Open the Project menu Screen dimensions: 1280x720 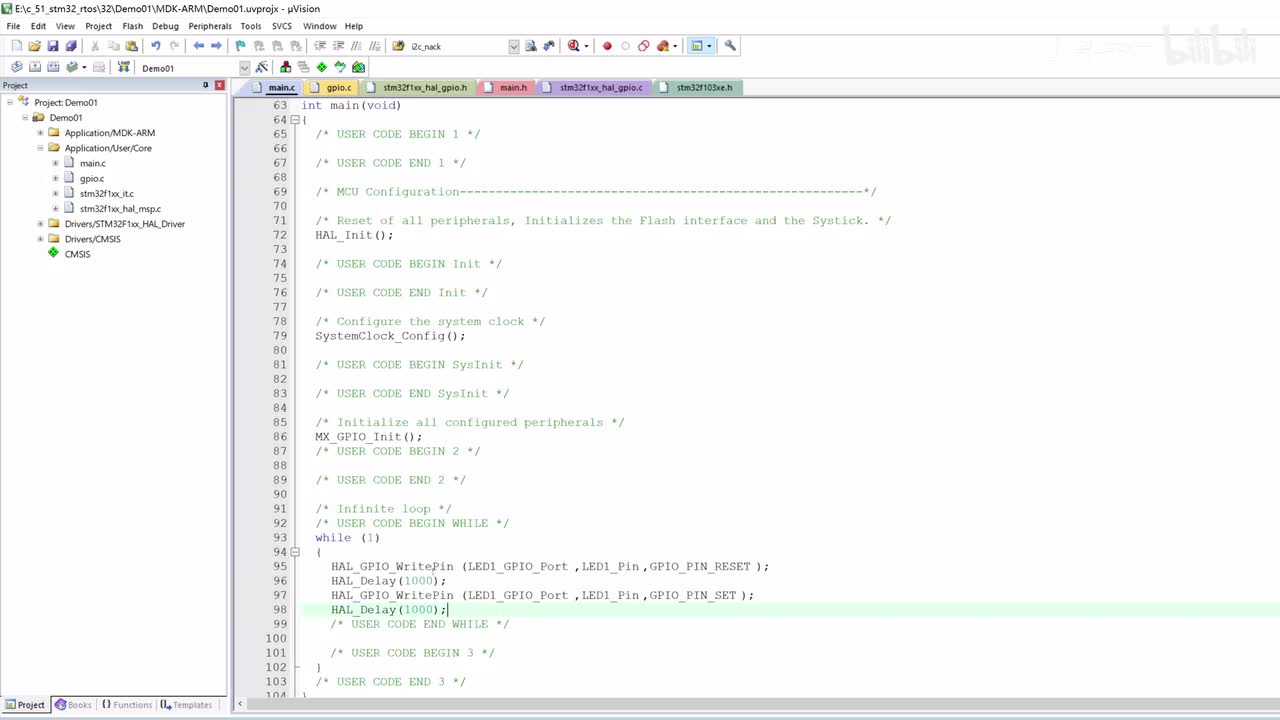98,26
